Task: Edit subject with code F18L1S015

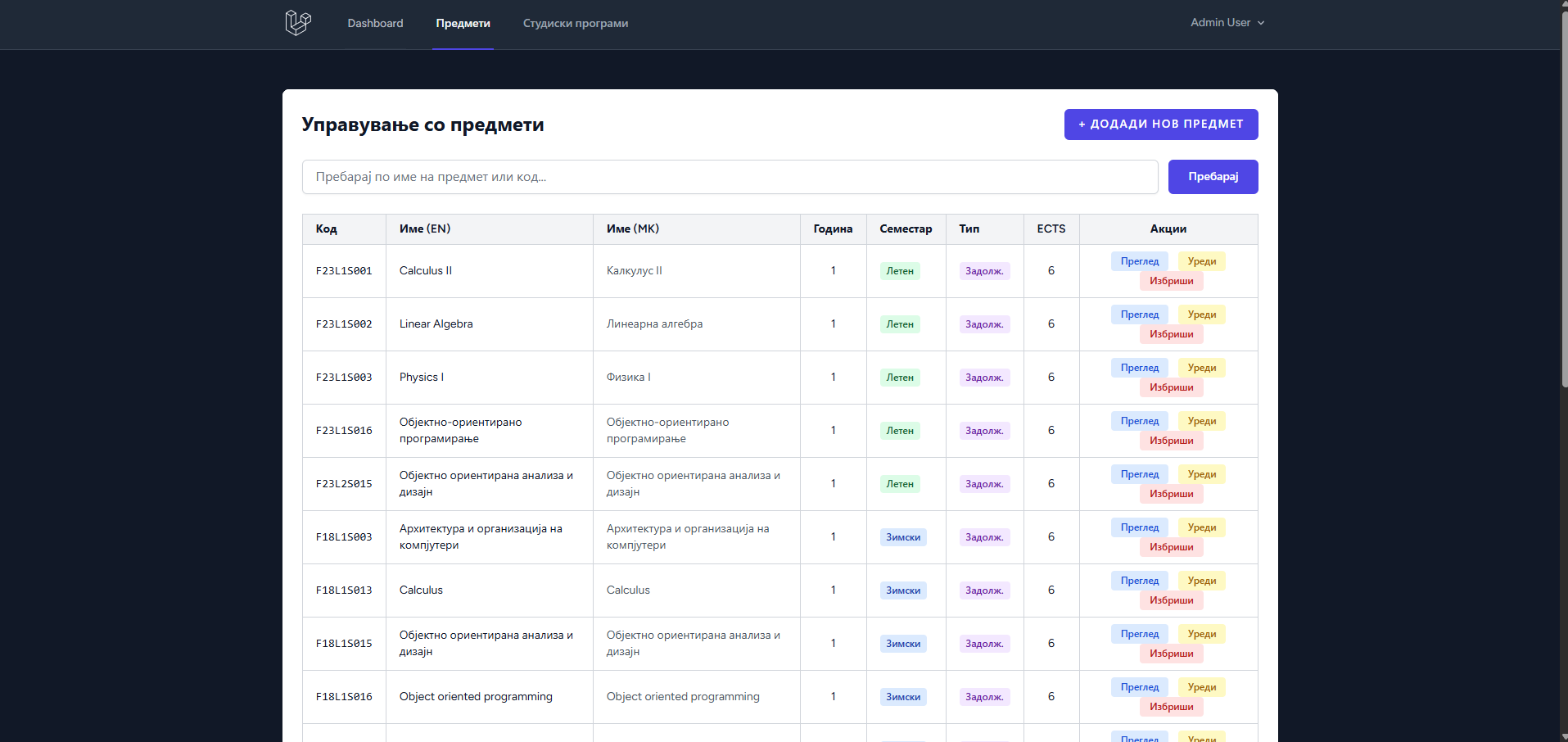Action: click(x=1201, y=634)
